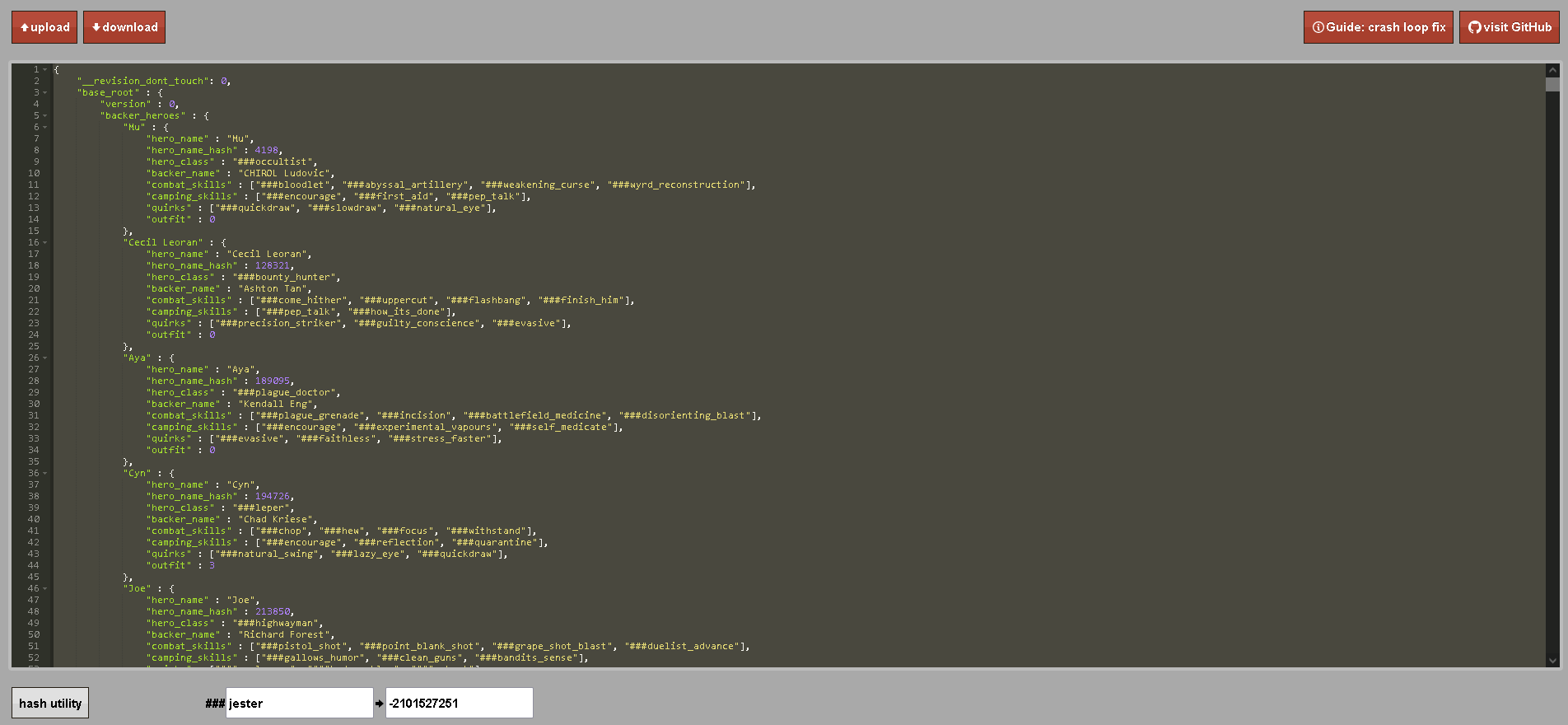Viewport: 1568px width, 725px height.
Task: Open the Guide: crash loop fix link
Action: tap(1379, 27)
